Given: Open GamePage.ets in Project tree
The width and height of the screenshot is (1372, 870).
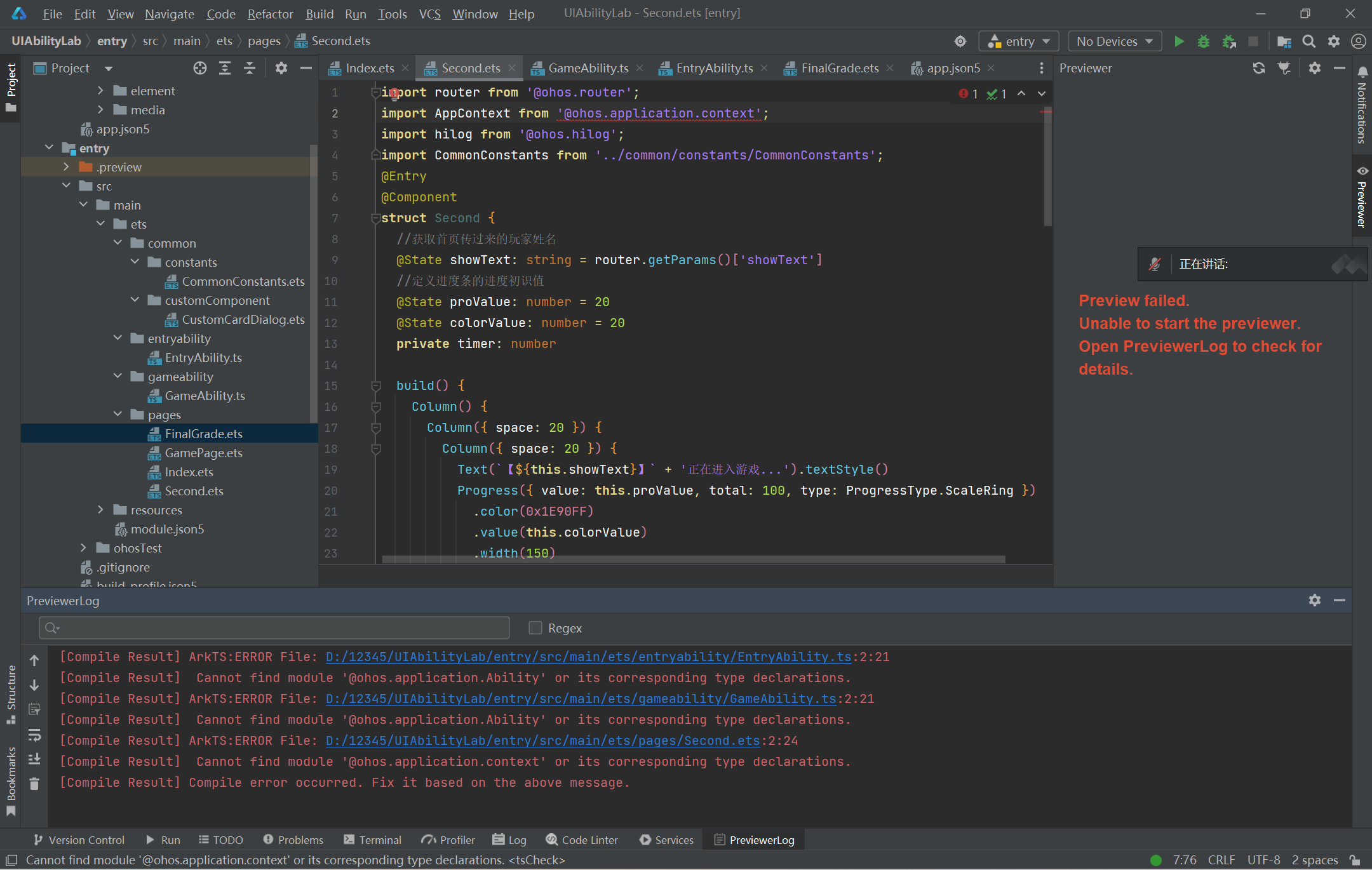Looking at the screenshot, I should pos(203,453).
